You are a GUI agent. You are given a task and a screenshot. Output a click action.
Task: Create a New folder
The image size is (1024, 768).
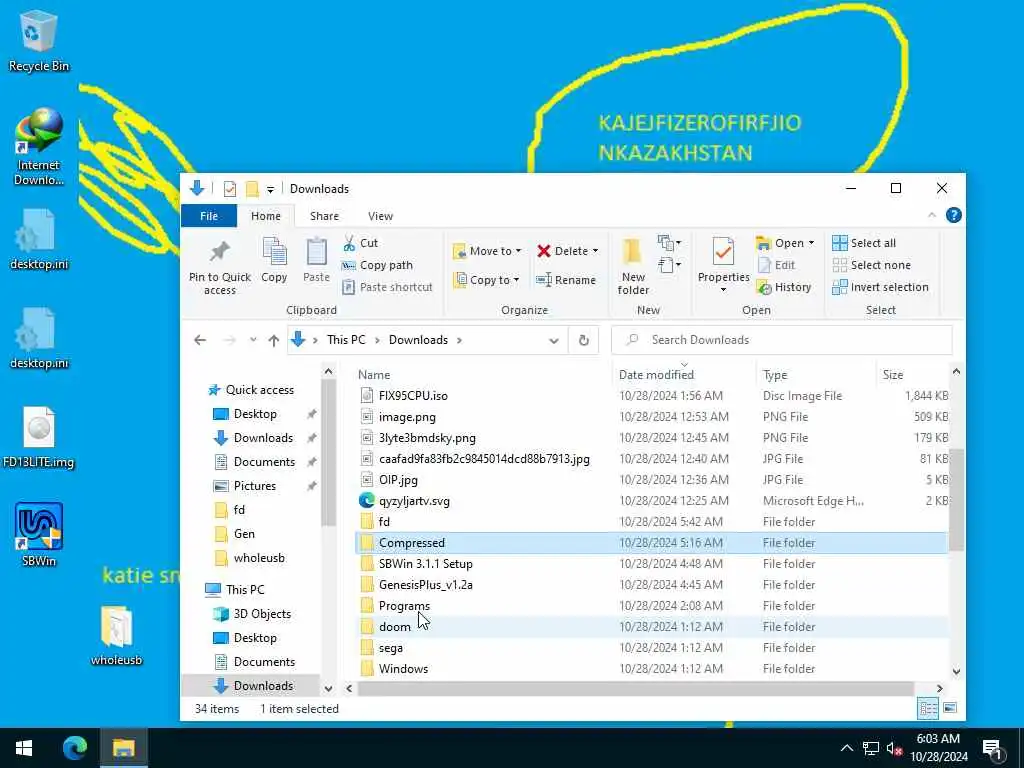pos(633,266)
